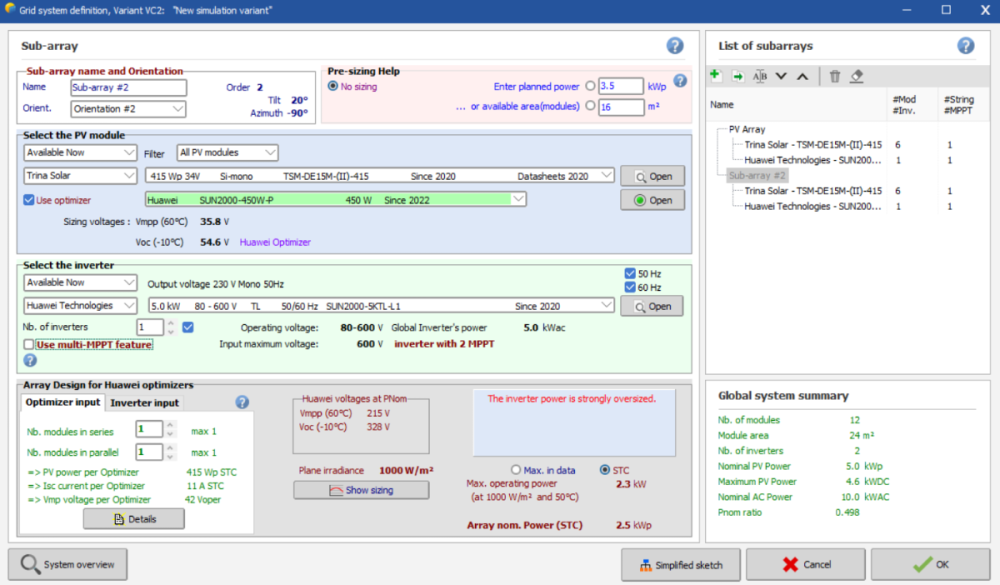
Task: Select PV Array in the subarray tree
Action: (746, 129)
